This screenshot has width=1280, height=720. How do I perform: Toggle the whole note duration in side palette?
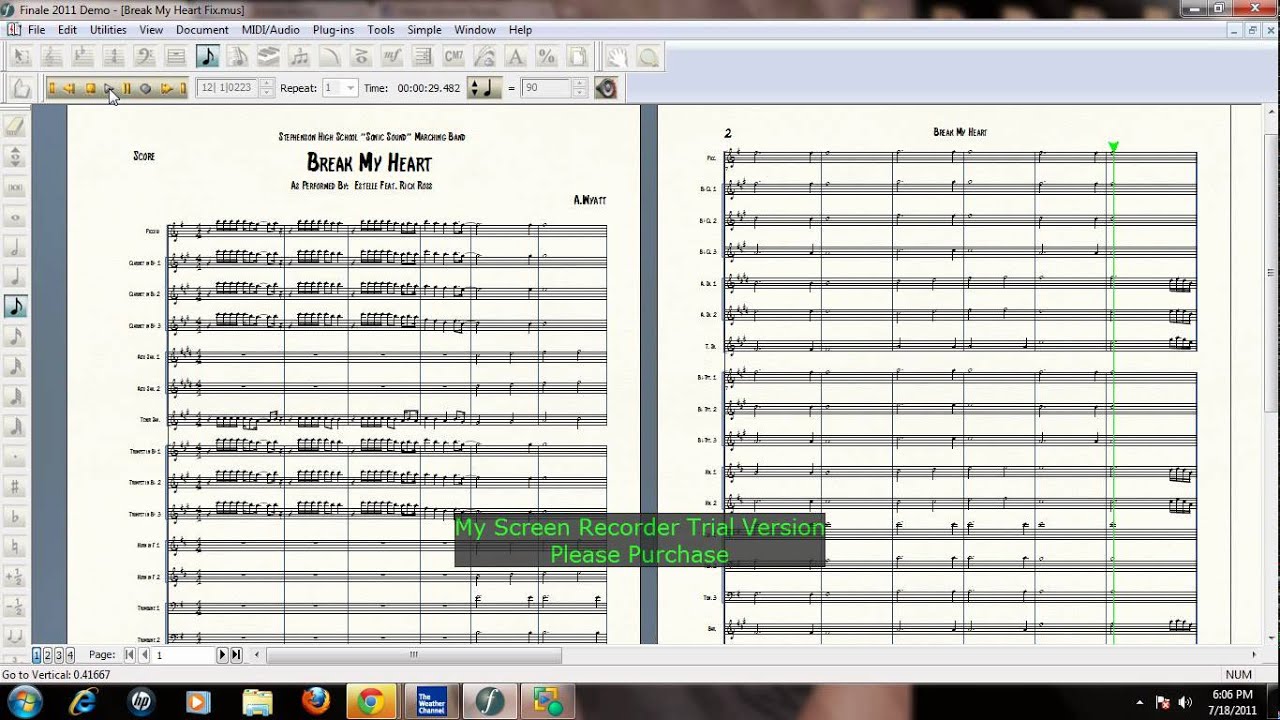pyautogui.click(x=15, y=216)
